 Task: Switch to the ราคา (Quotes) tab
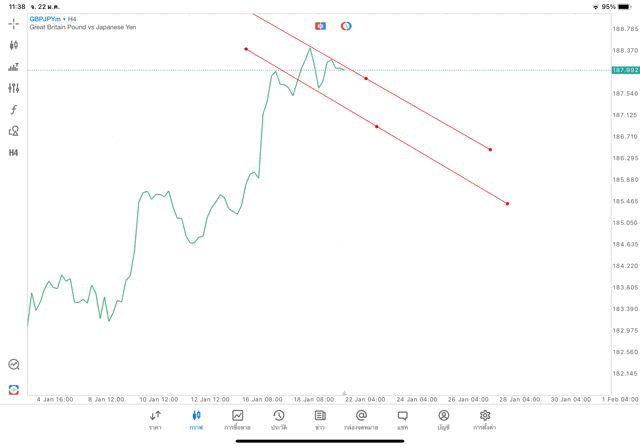pyautogui.click(x=155, y=420)
